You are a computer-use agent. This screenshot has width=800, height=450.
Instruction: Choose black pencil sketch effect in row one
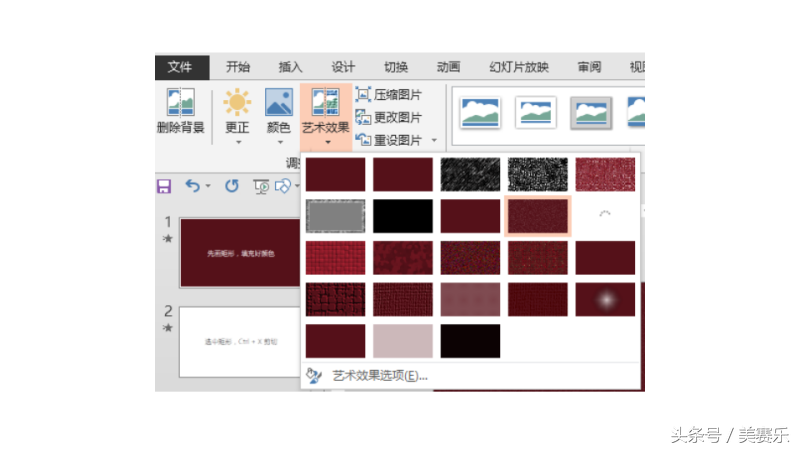coord(470,174)
